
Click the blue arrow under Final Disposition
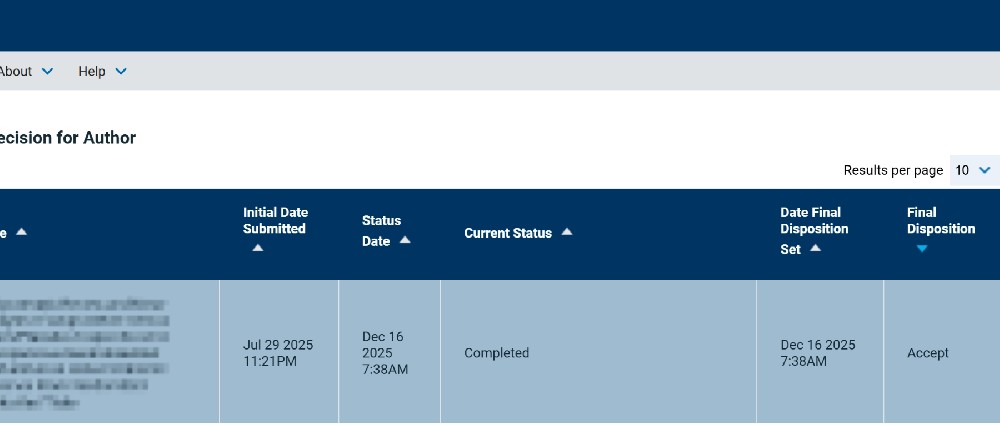[x=922, y=248]
